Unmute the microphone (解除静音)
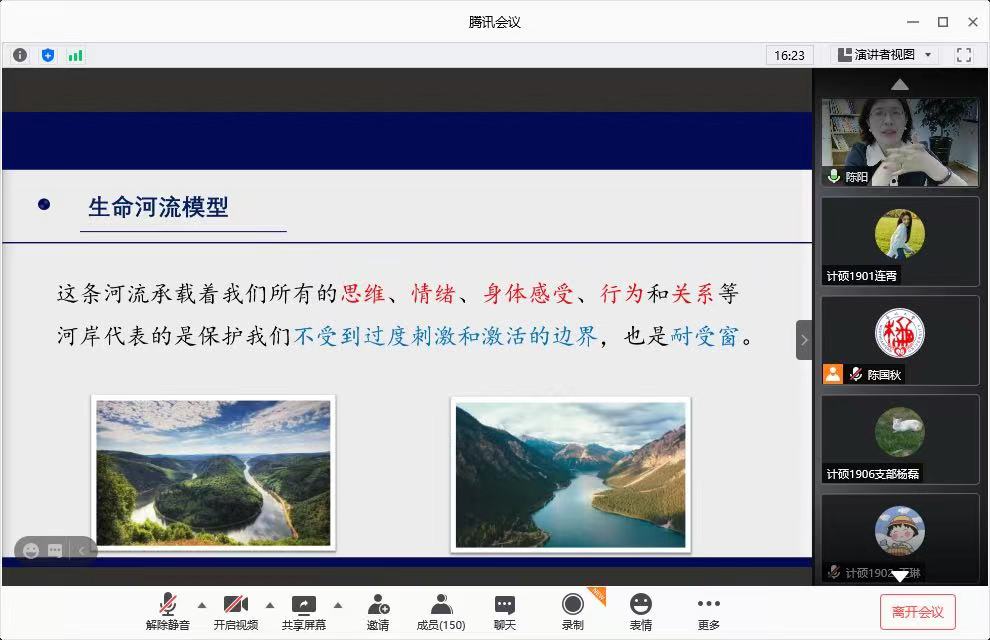The width and height of the screenshot is (990, 640). click(168, 611)
